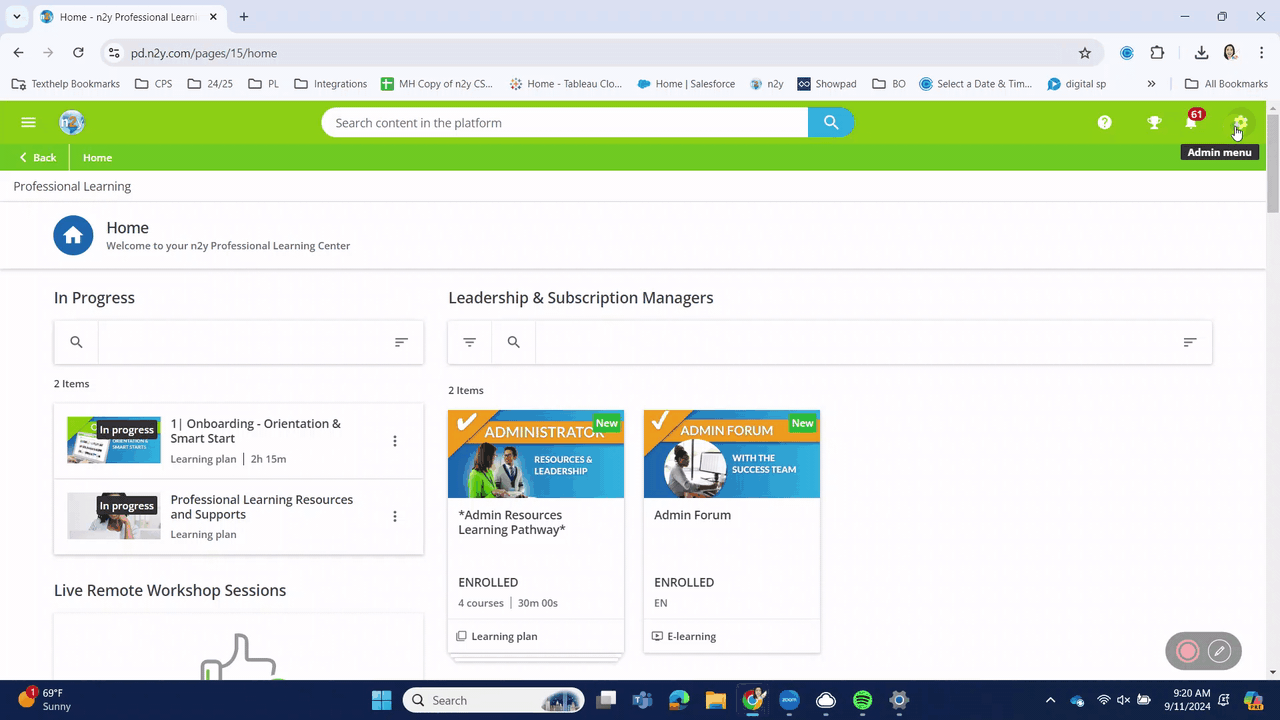1280x720 pixels.
Task: Open the Admin menu gear icon
Action: tap(1240, 123)
